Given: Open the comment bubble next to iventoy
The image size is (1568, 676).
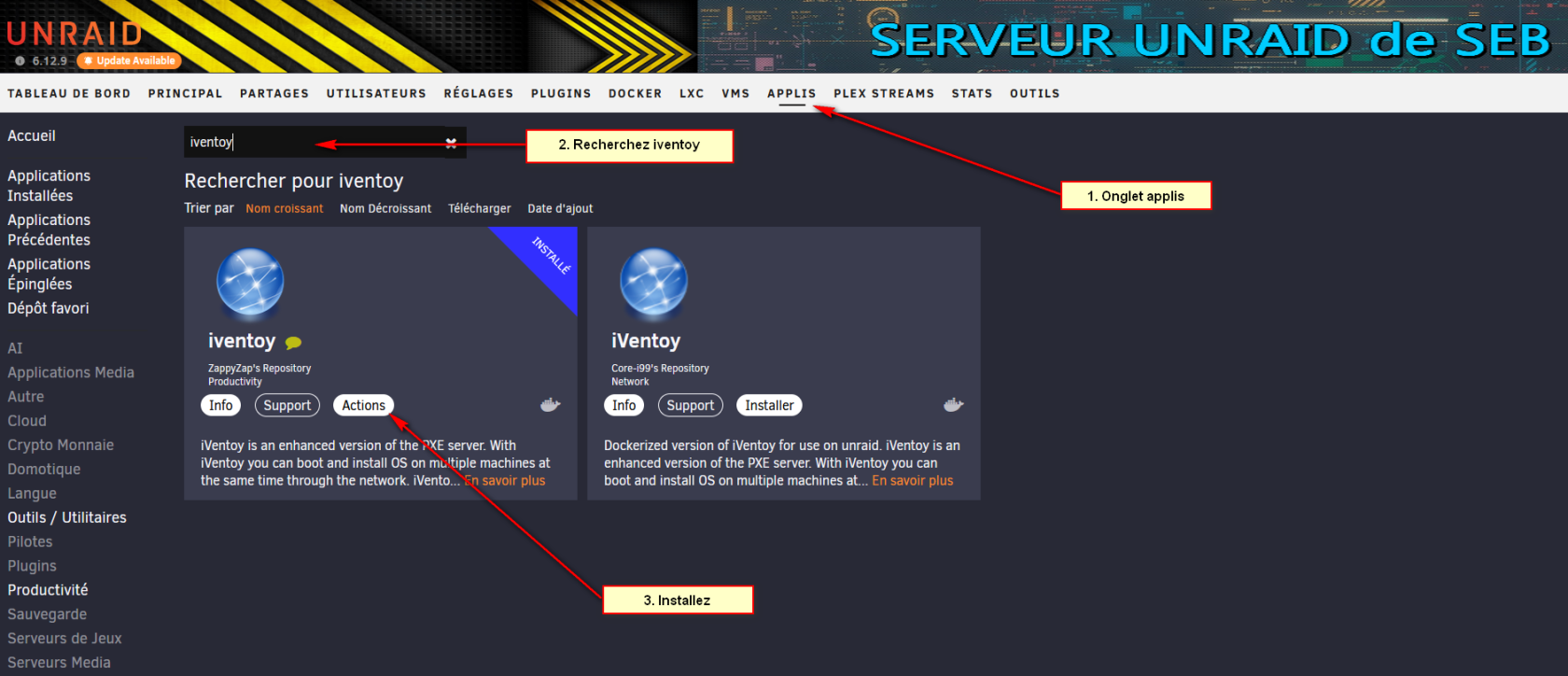Looking at the screenshot, I should 293,343.
